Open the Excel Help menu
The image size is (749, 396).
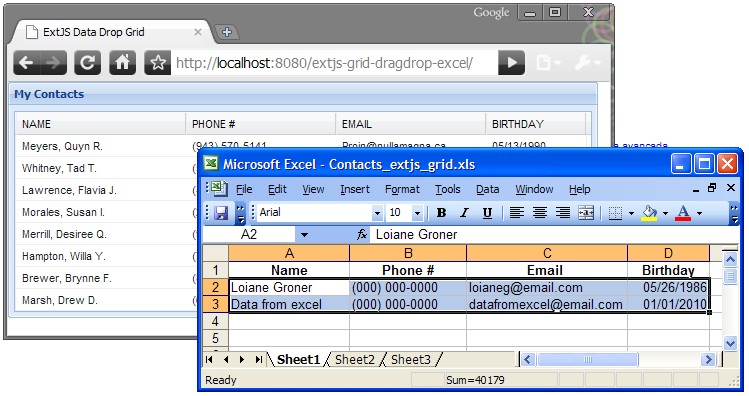coord(579,189)
